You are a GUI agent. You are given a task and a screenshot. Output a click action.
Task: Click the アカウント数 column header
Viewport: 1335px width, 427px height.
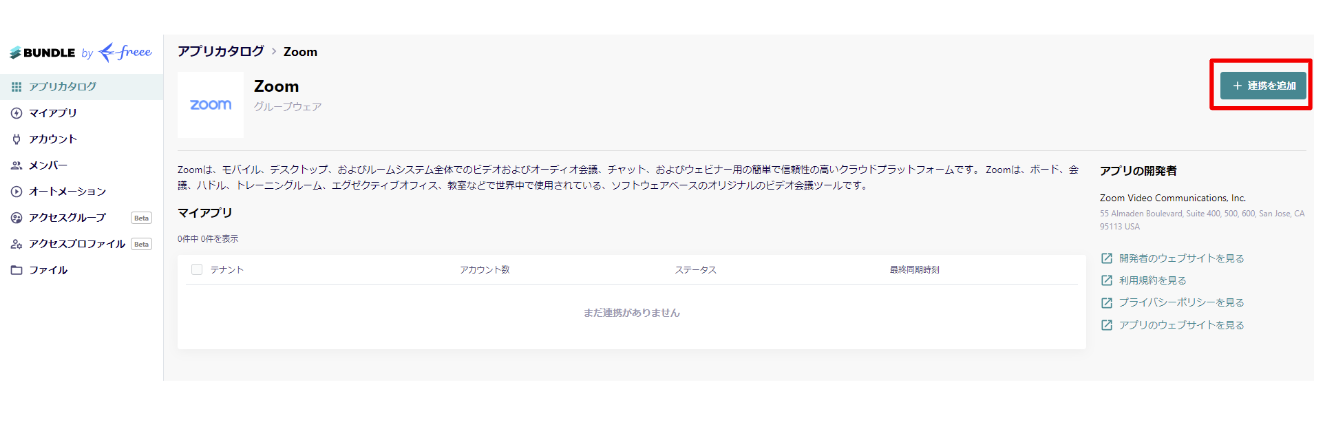coord(485,270)
